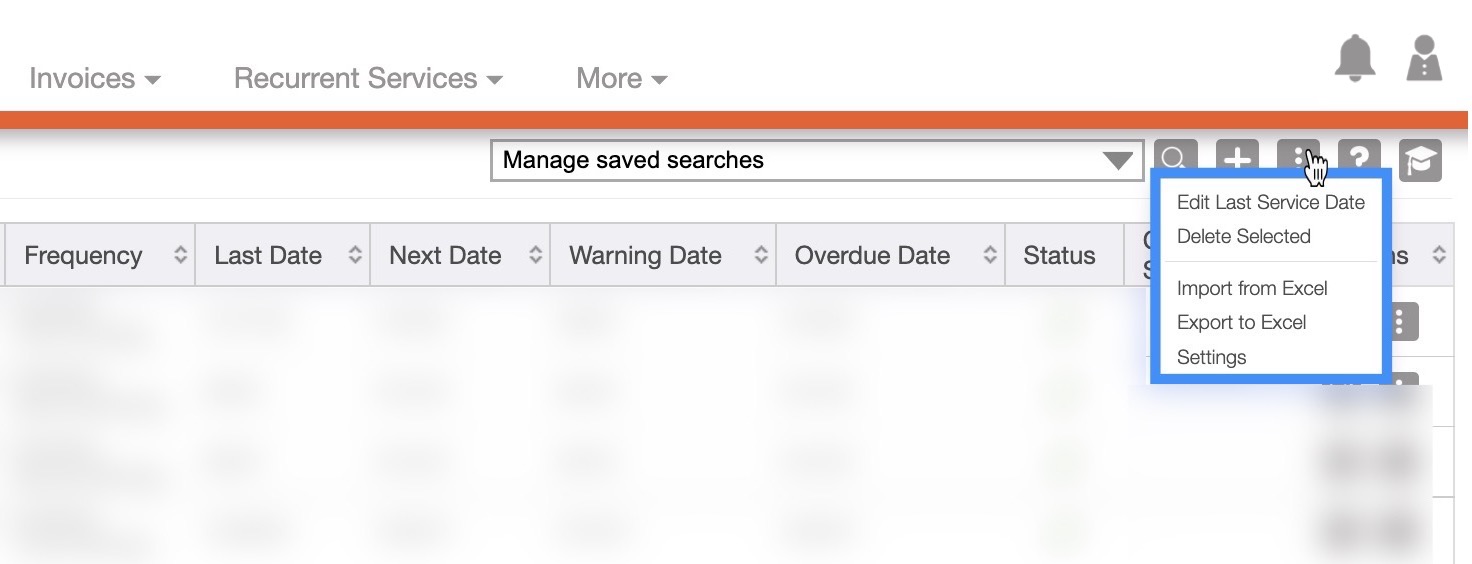Open the user profile icon
Viewport: 1472px width, 564px height.
point(1423,59)
